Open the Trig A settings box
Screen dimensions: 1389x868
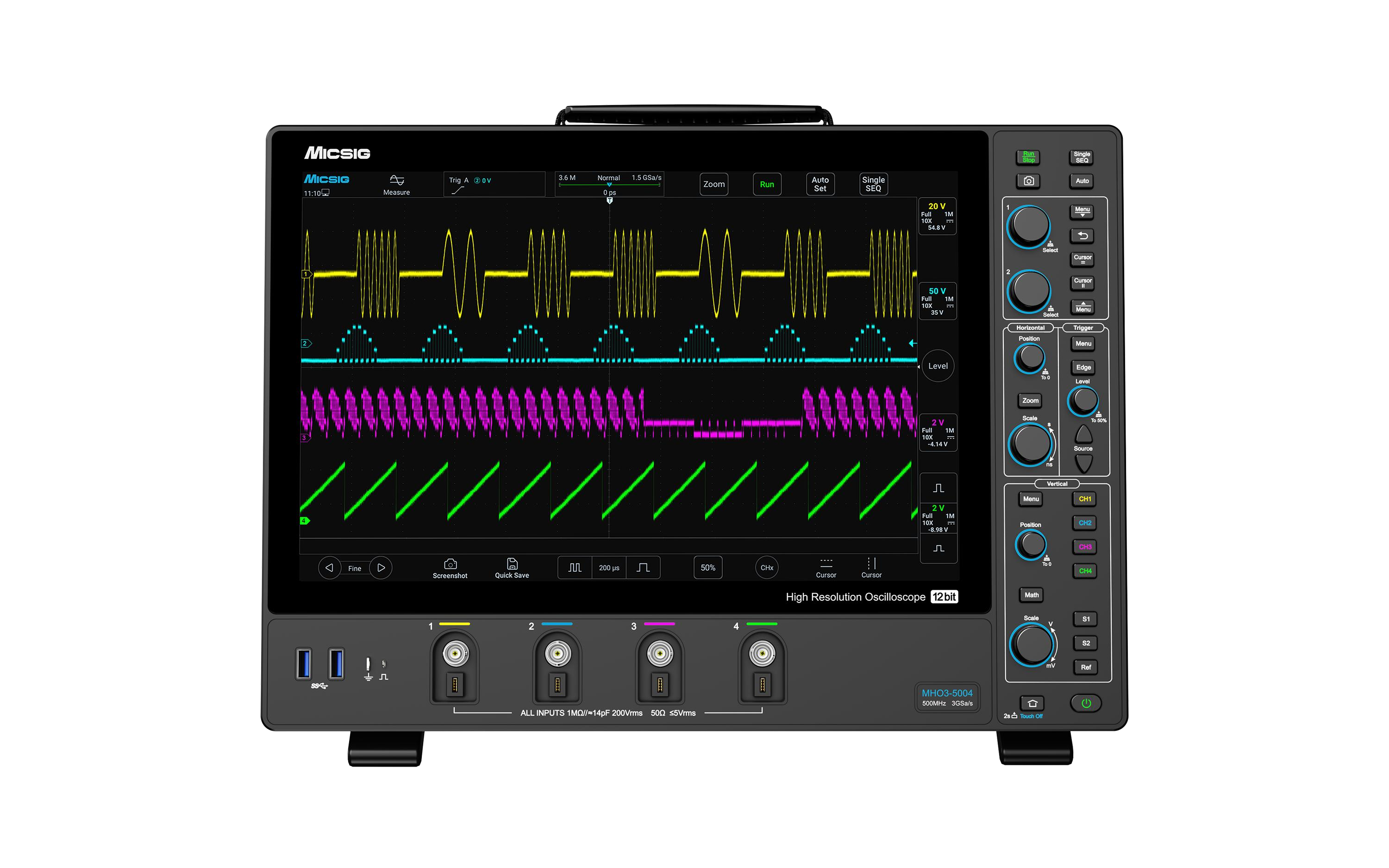[494, 184]
